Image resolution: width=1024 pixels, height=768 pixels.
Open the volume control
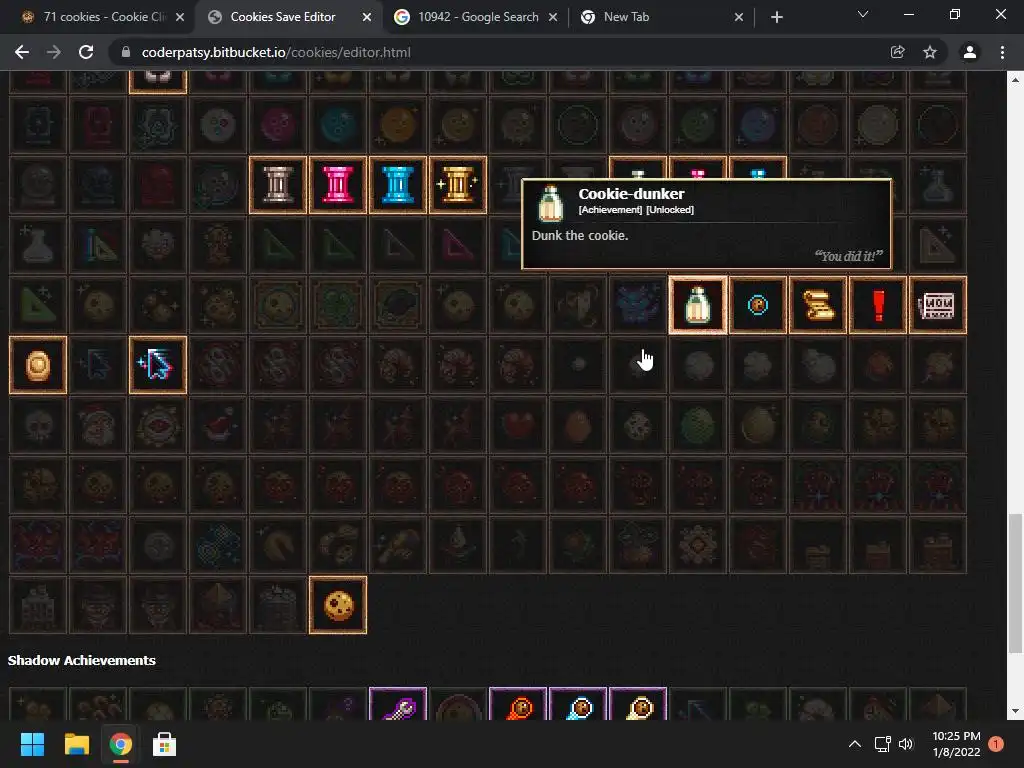click(906, 744)
